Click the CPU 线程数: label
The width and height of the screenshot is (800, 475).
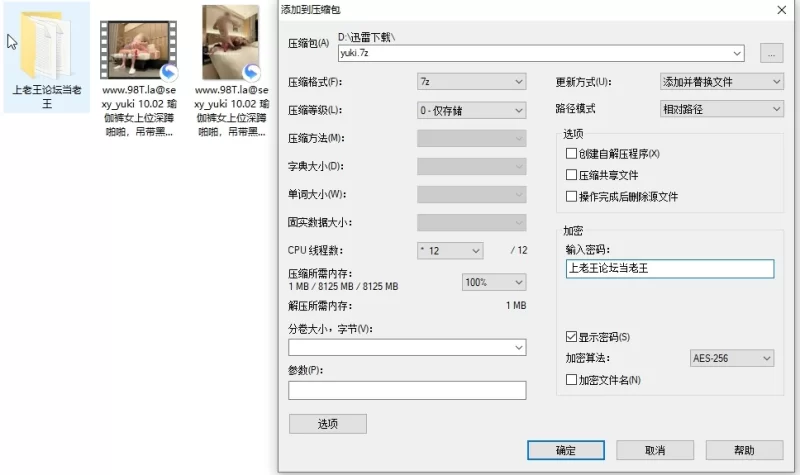(315, 250)
